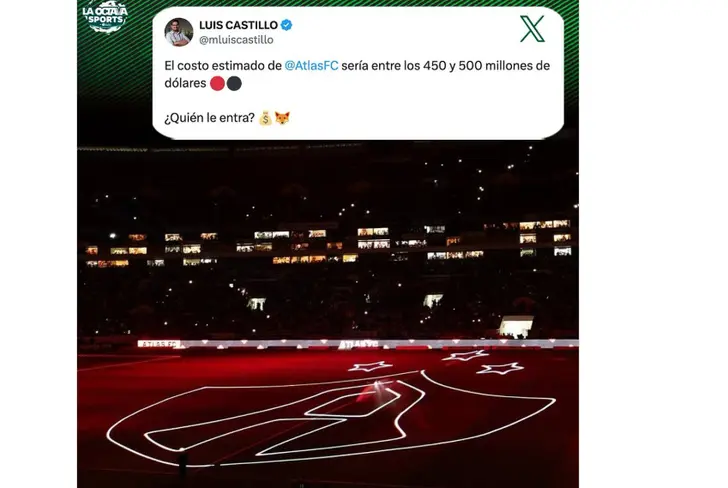728x488 pixels.
Task: Click the middle star above the crest
Action: pyautogui.click(x=465, y=356)
